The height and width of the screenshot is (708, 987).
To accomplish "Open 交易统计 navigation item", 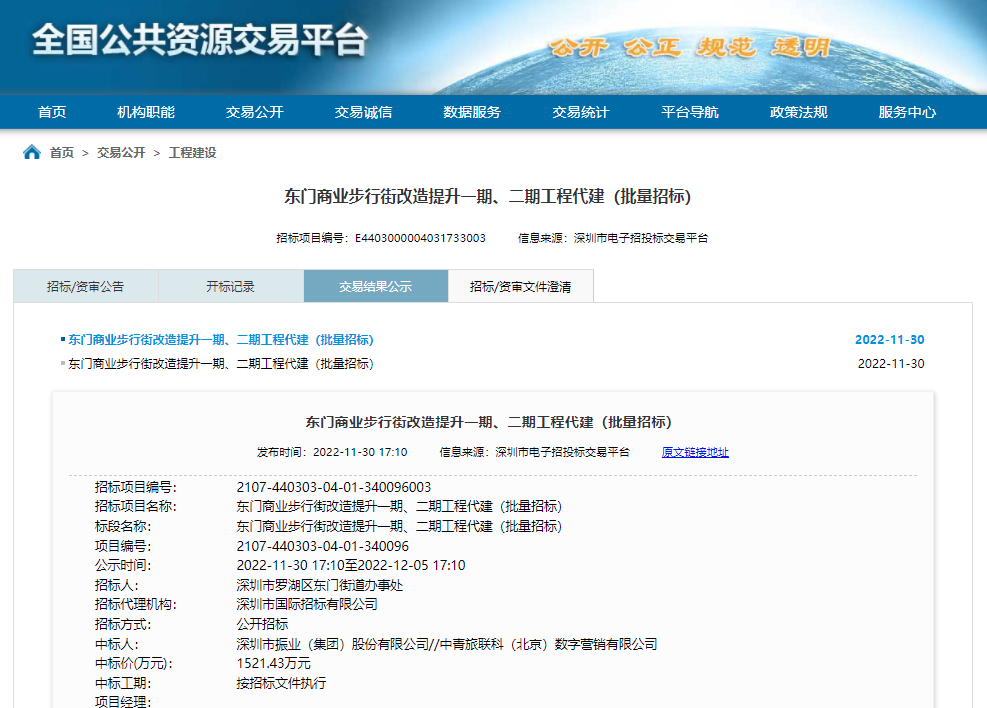I will coord(581,112).
